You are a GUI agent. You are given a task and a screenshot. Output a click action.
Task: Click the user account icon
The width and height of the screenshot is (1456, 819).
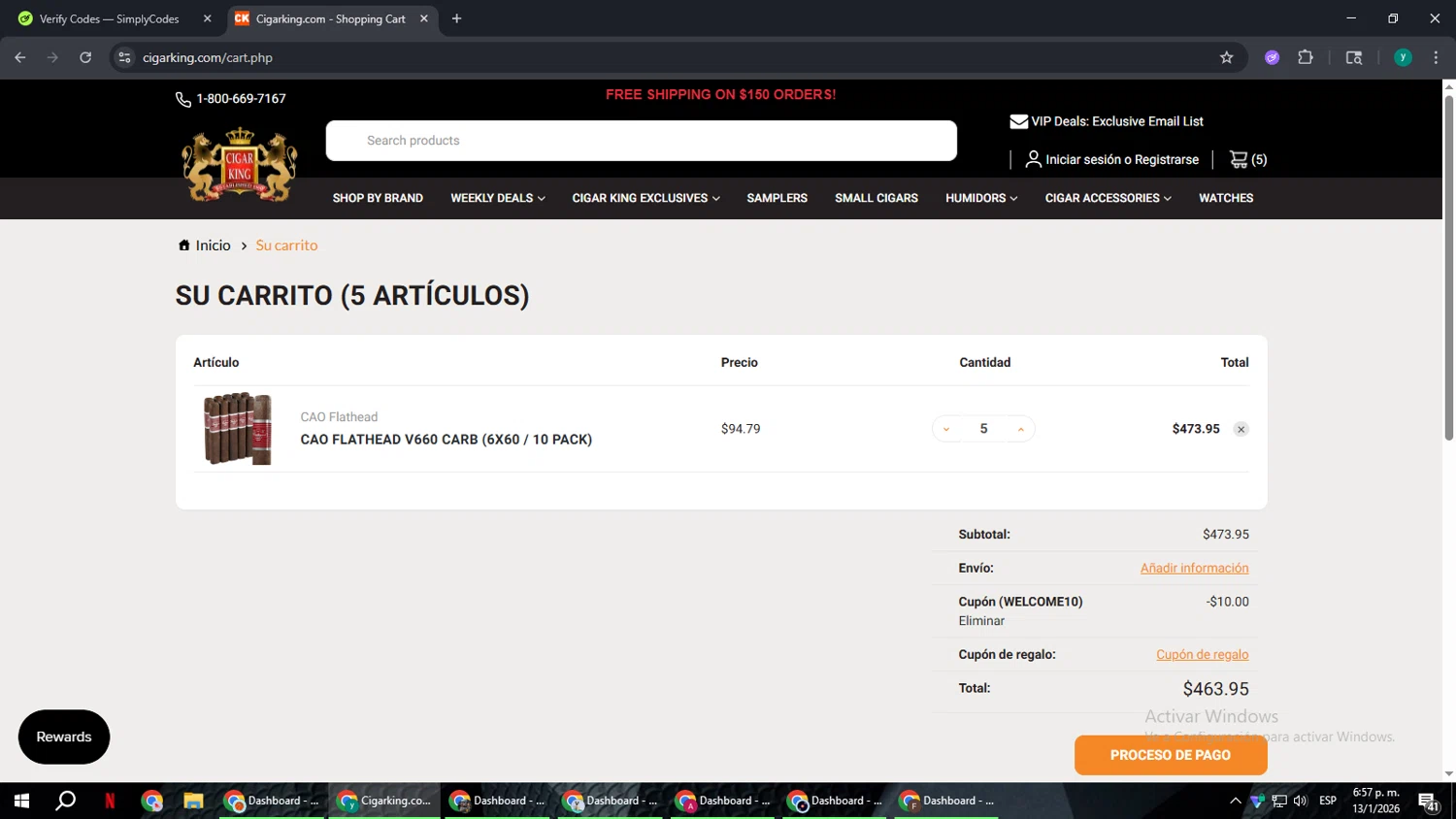point(1034,159)
